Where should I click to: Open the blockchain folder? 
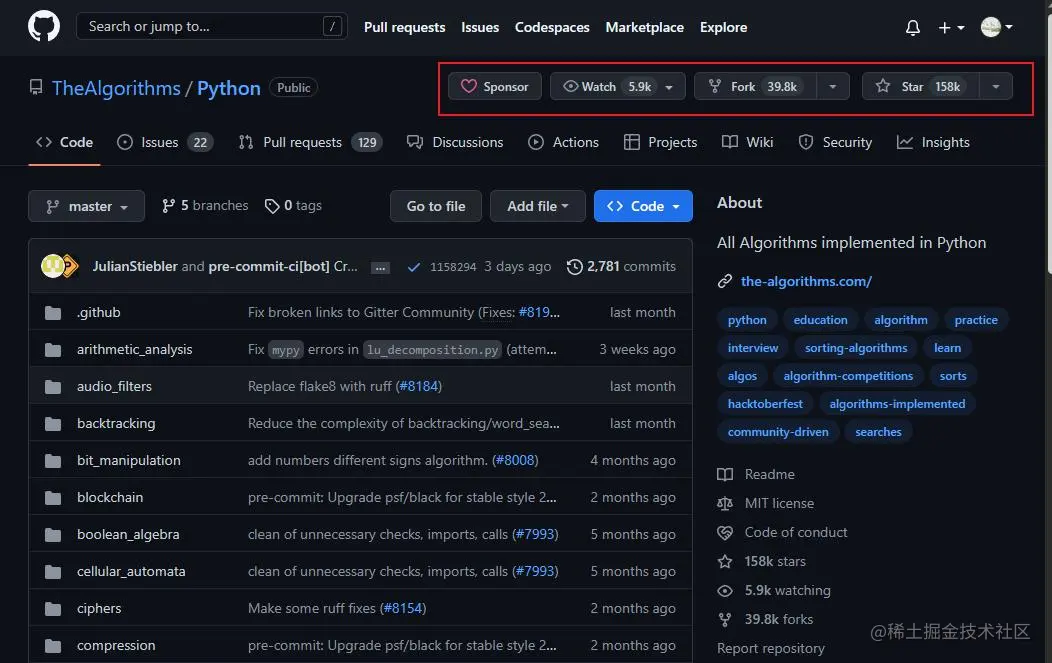point(110,497)
